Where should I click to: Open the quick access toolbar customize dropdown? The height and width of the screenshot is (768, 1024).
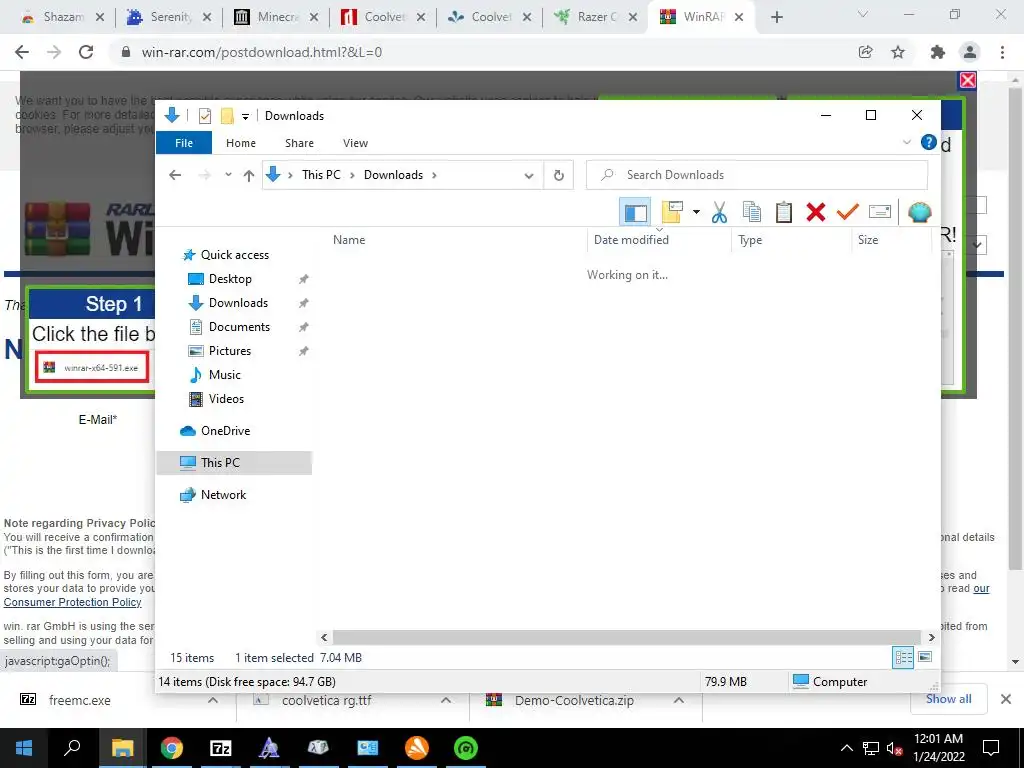point(245,116)
